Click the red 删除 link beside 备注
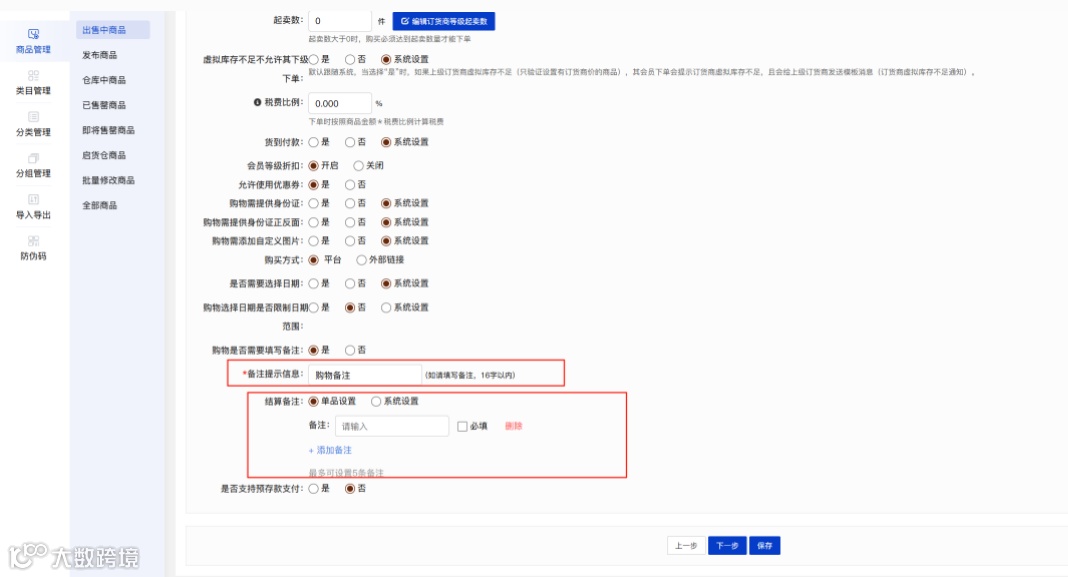 click(x=514, y=426)
